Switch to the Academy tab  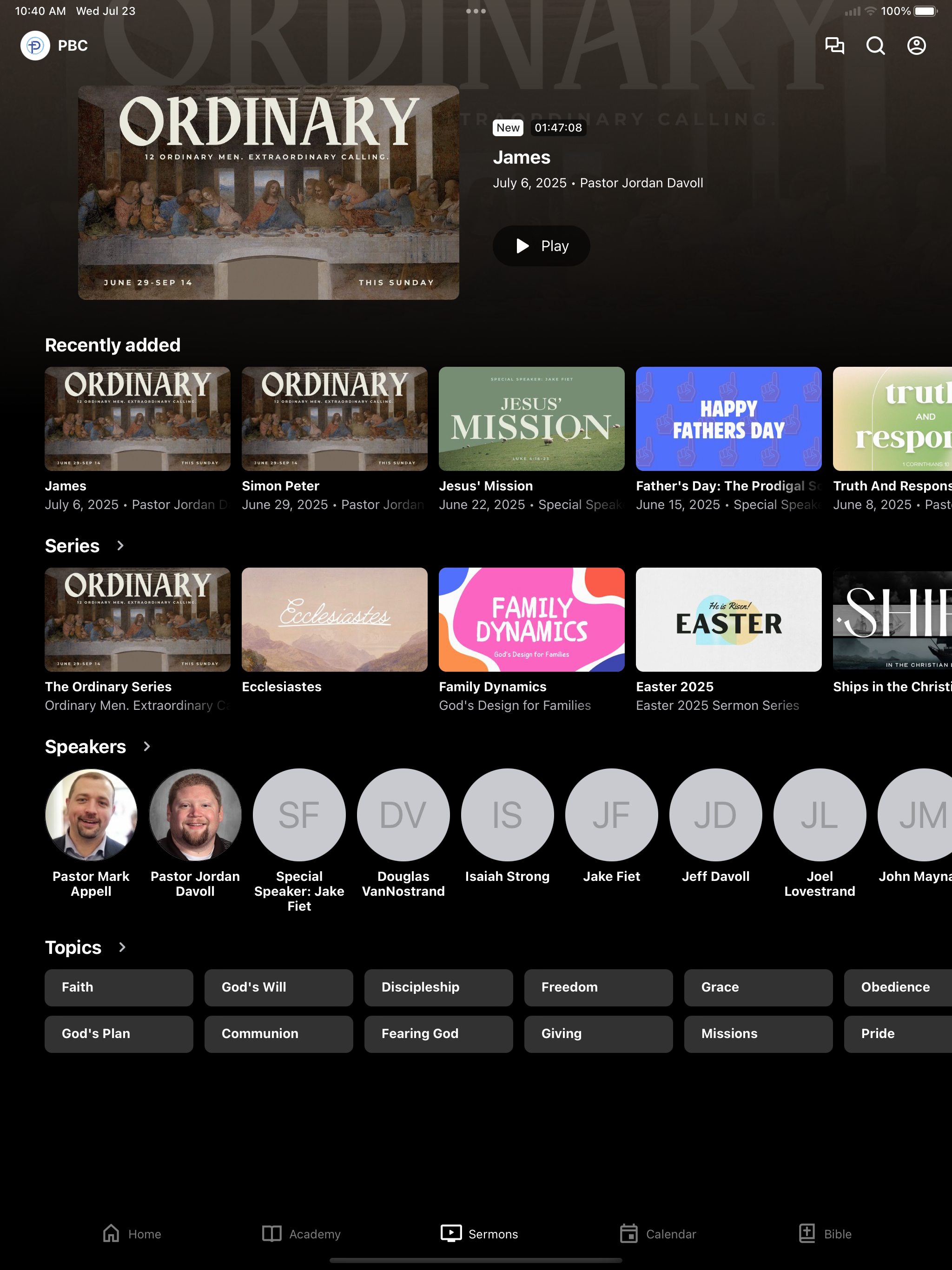(301, 1234)
